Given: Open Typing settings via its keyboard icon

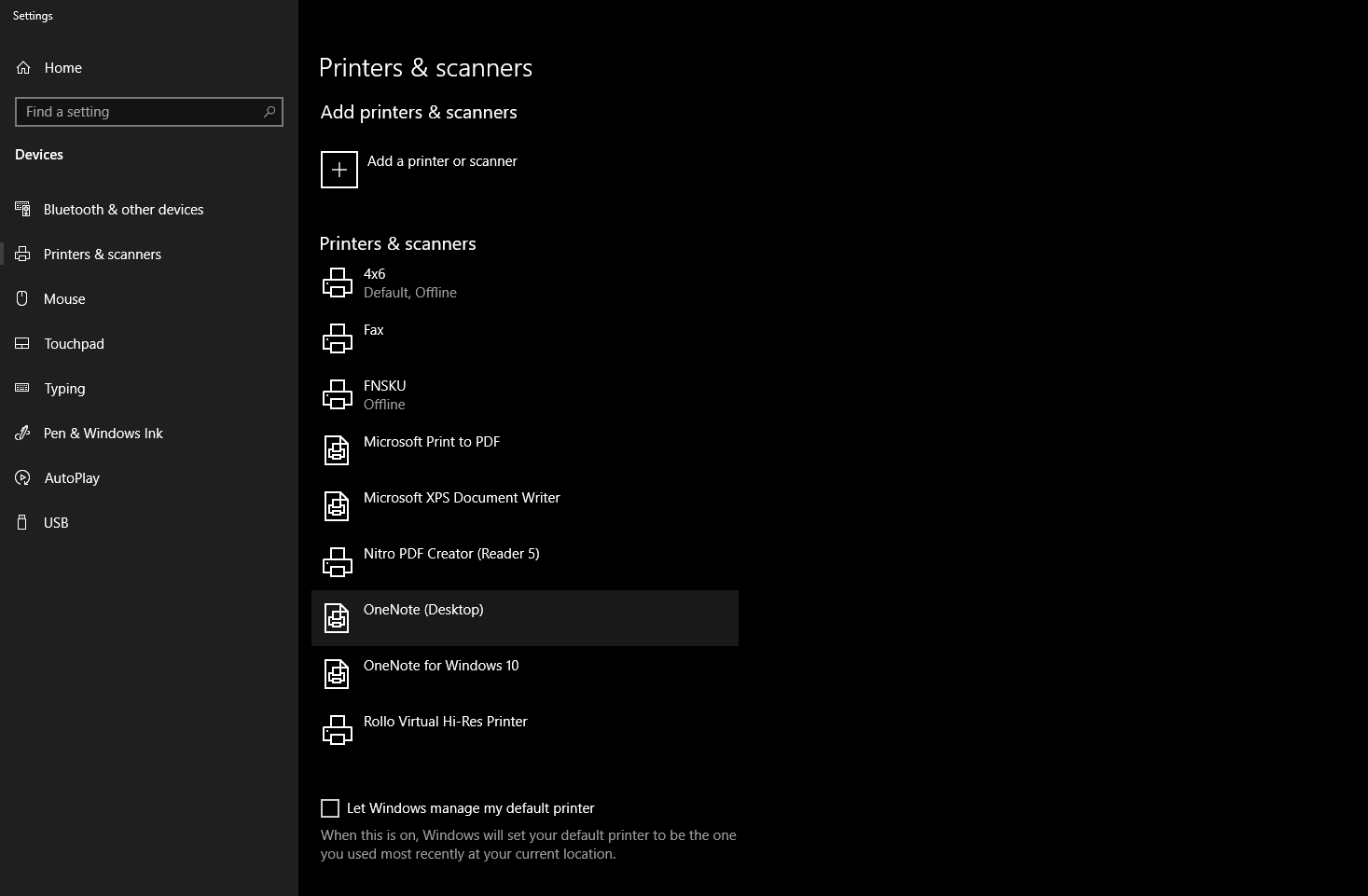Looking at the screenshot, I should pos(21,388).
